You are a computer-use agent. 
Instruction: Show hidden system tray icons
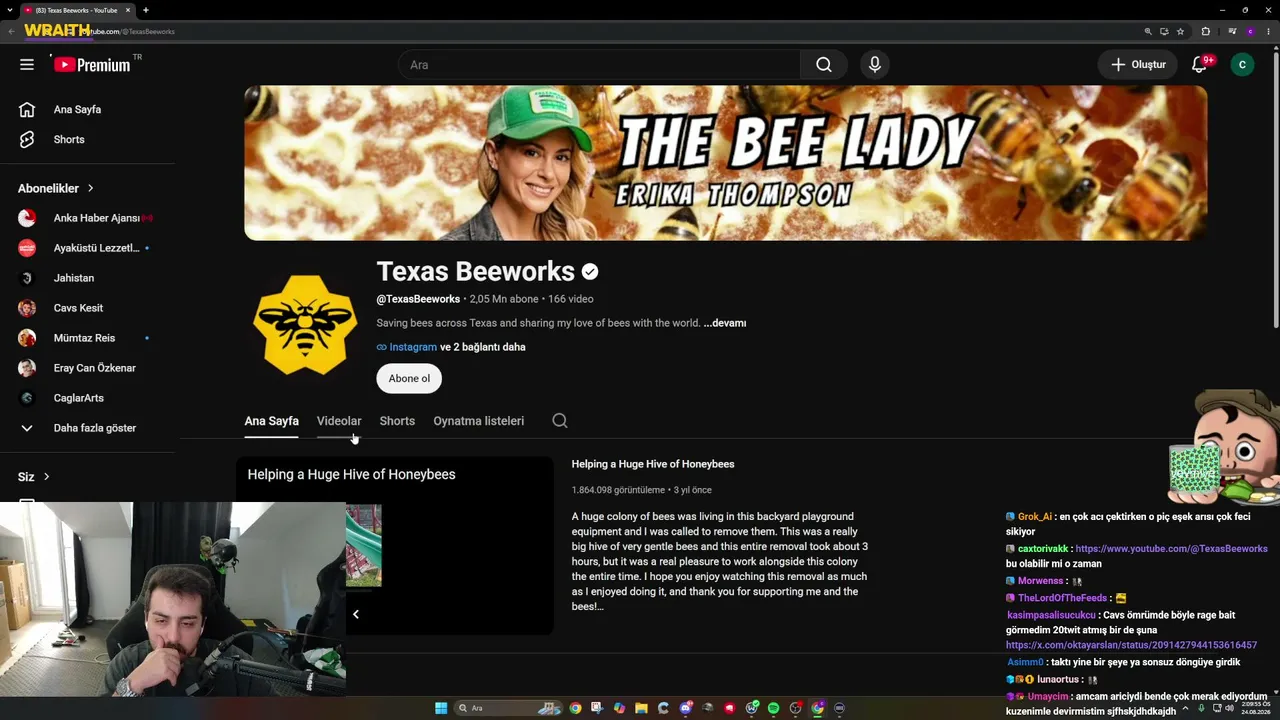click(x=1185, y=708)
